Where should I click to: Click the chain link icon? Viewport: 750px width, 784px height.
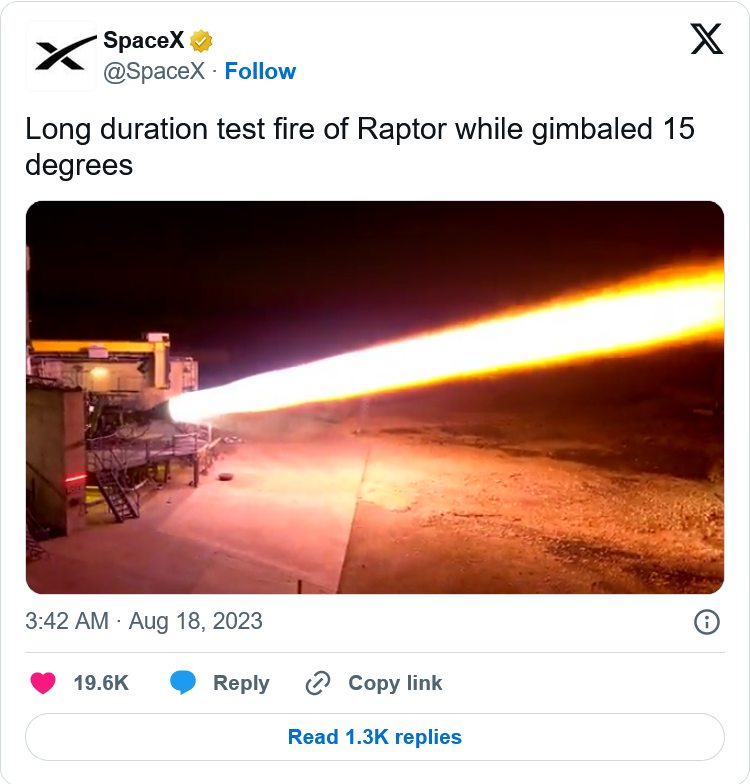coord(318,683)
